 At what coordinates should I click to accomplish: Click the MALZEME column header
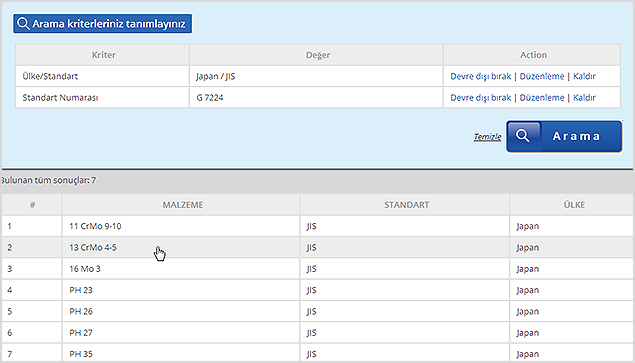click(x=181, y=205)
